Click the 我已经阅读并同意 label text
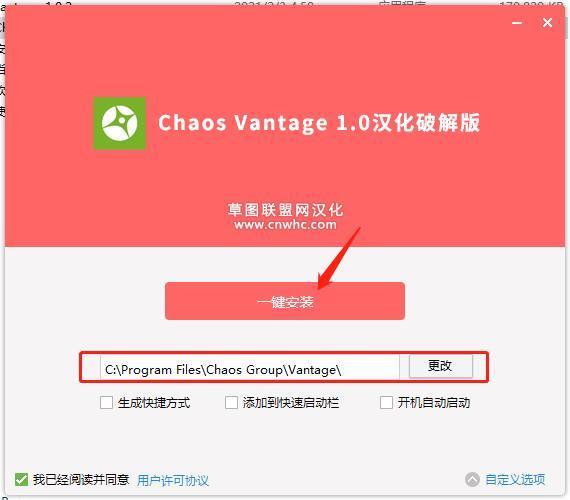This screenshot has width=570, height=500. (x=81, y=479)
